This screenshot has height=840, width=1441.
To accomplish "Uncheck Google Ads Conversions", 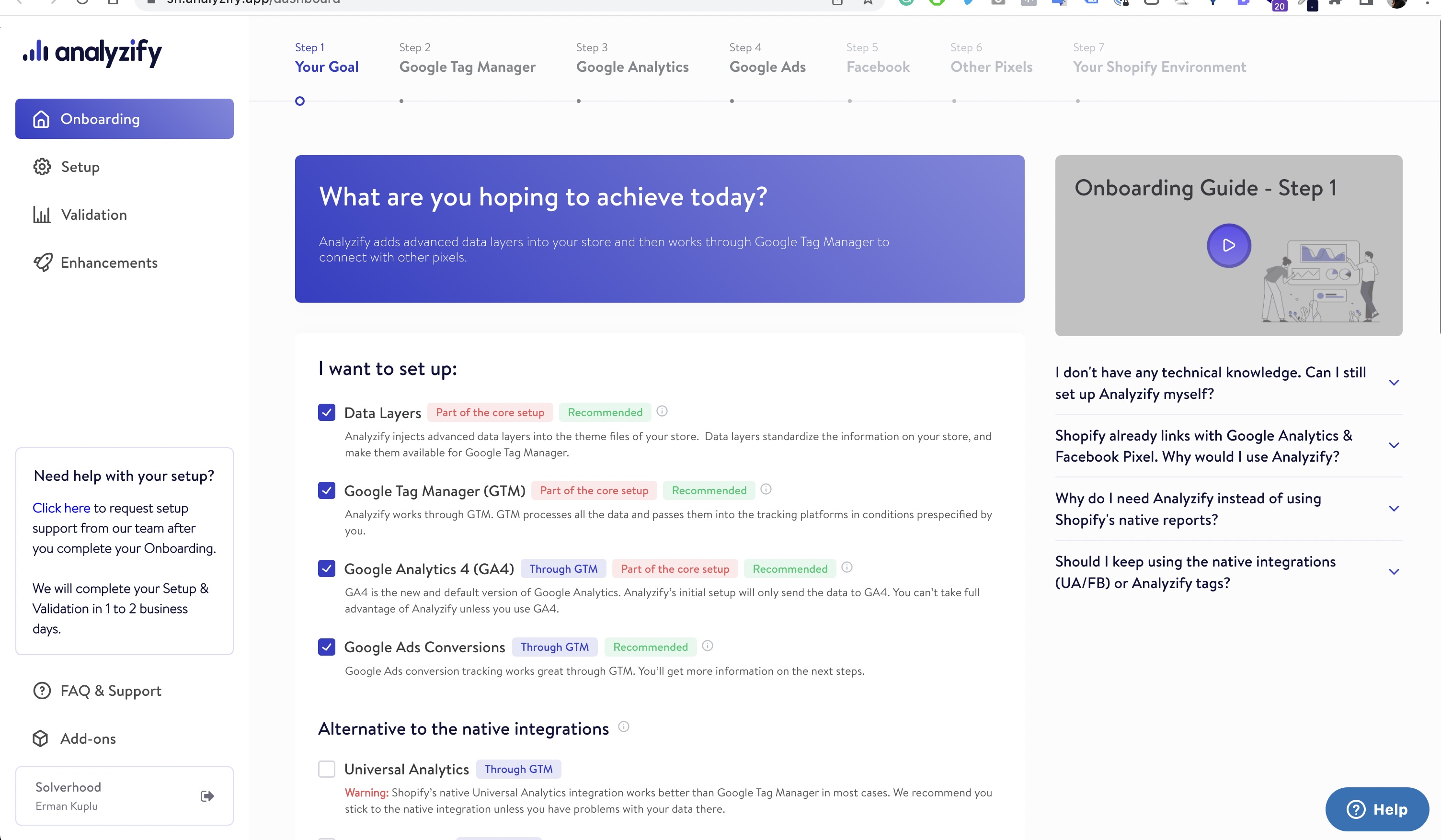I will click(x=327, y=647).
